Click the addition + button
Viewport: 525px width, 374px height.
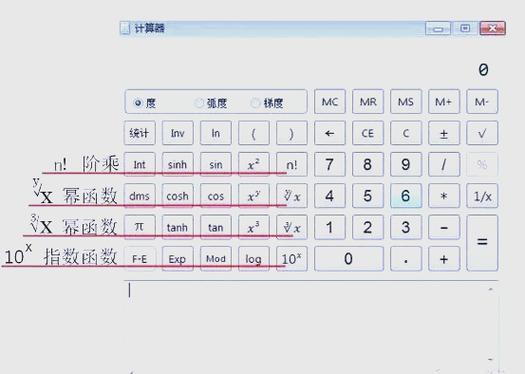(x=444, y=258)
